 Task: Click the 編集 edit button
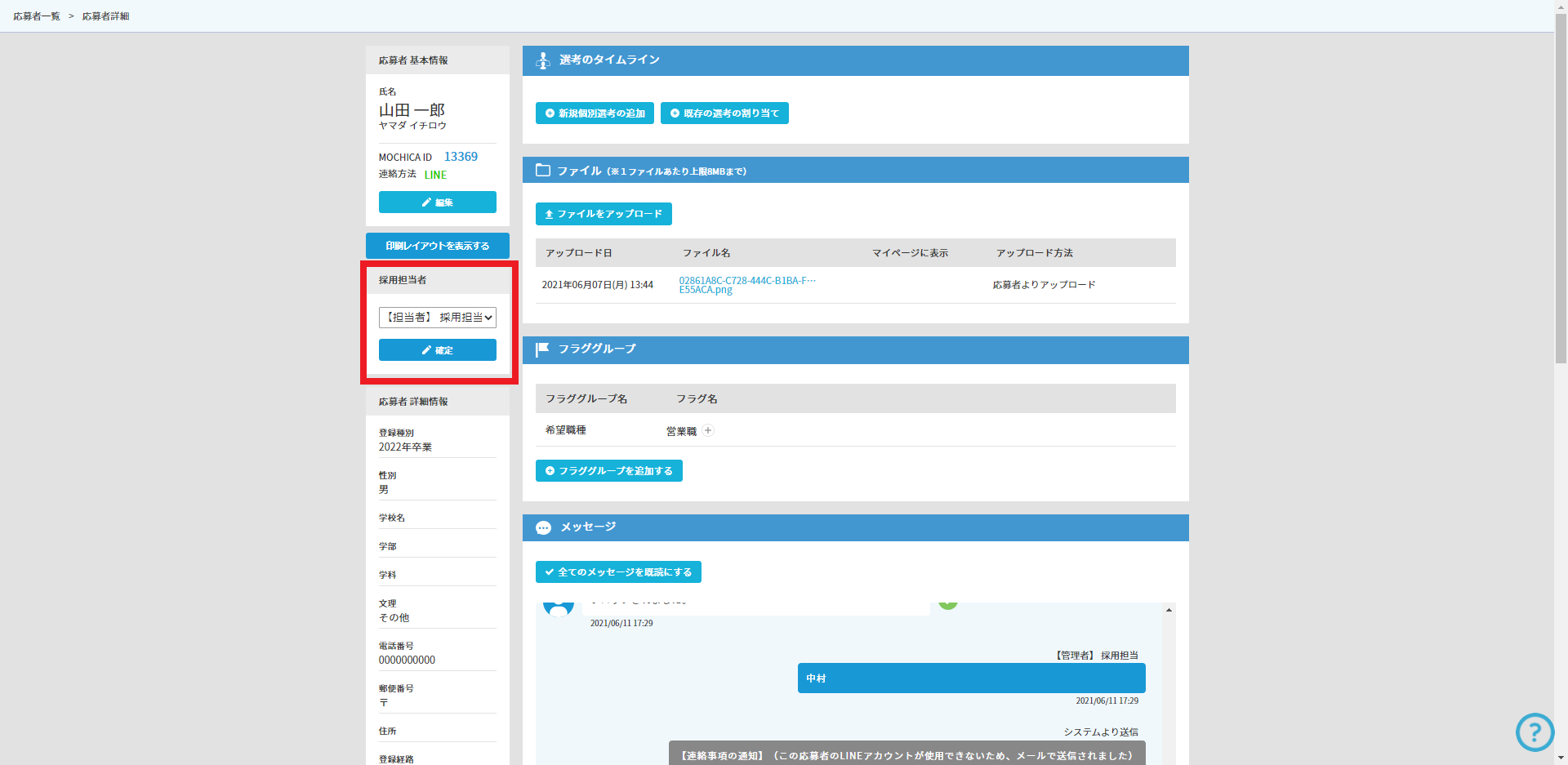click(437, 202)
